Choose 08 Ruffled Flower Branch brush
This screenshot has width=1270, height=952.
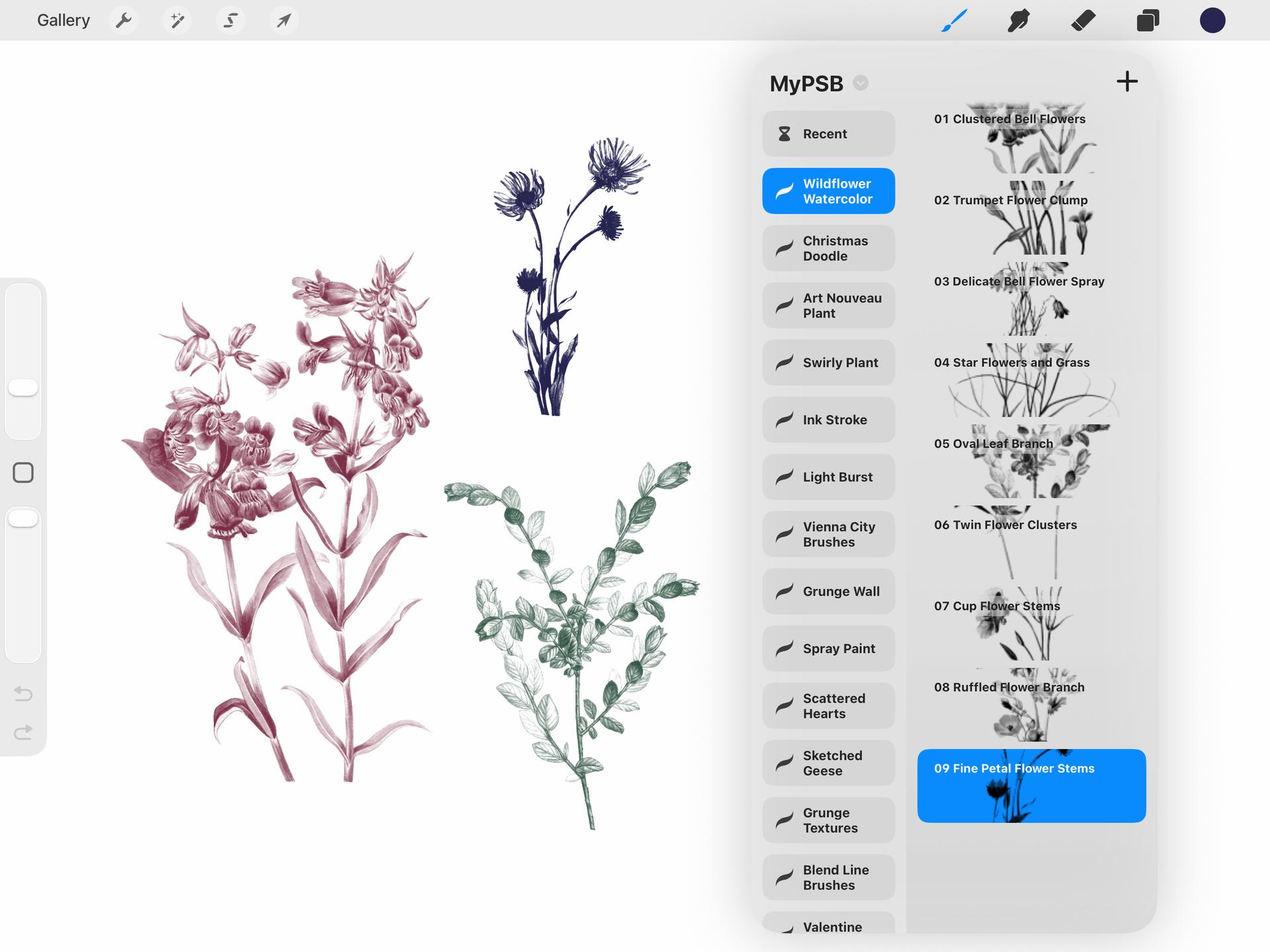1031,706
